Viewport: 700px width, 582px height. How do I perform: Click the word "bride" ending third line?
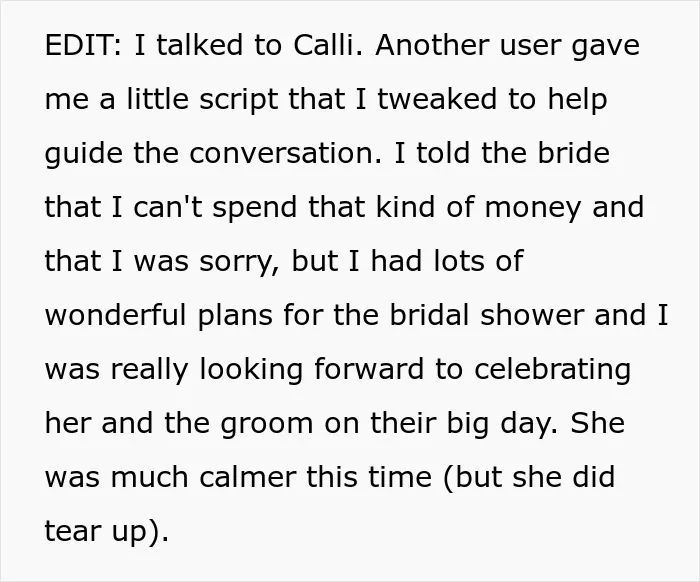[x=574, y=153]
